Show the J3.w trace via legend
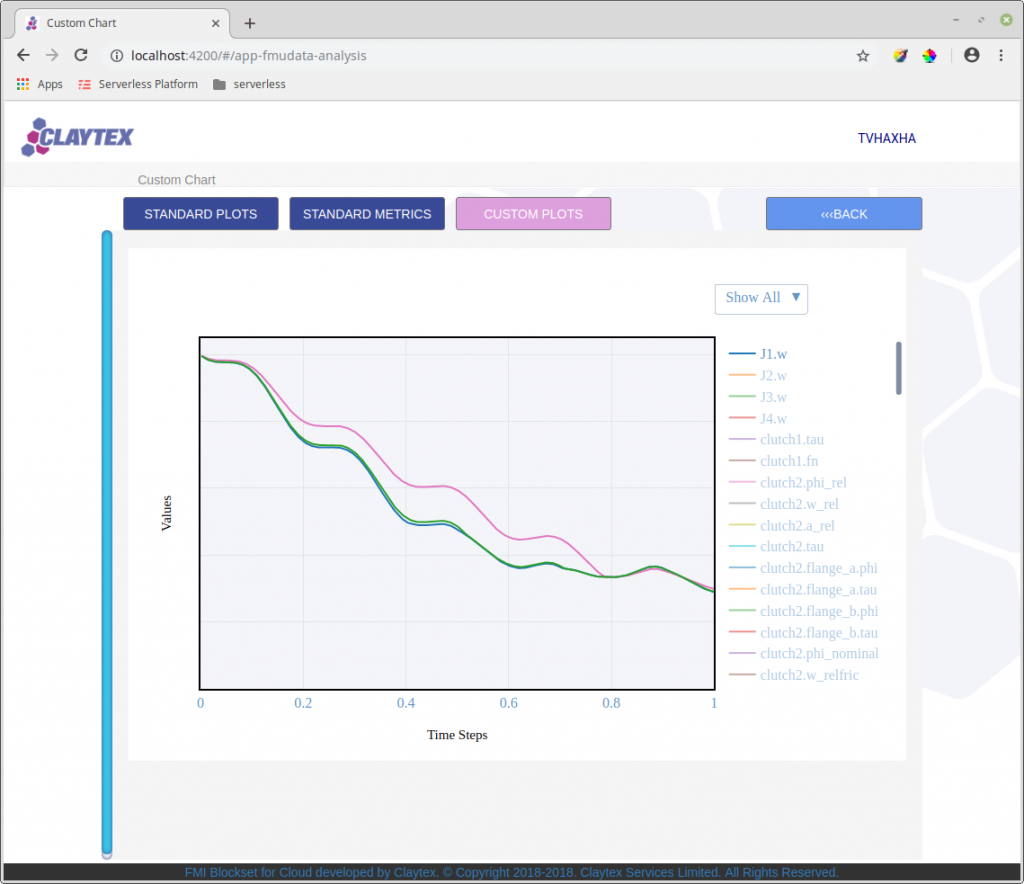 pos(758,397)
